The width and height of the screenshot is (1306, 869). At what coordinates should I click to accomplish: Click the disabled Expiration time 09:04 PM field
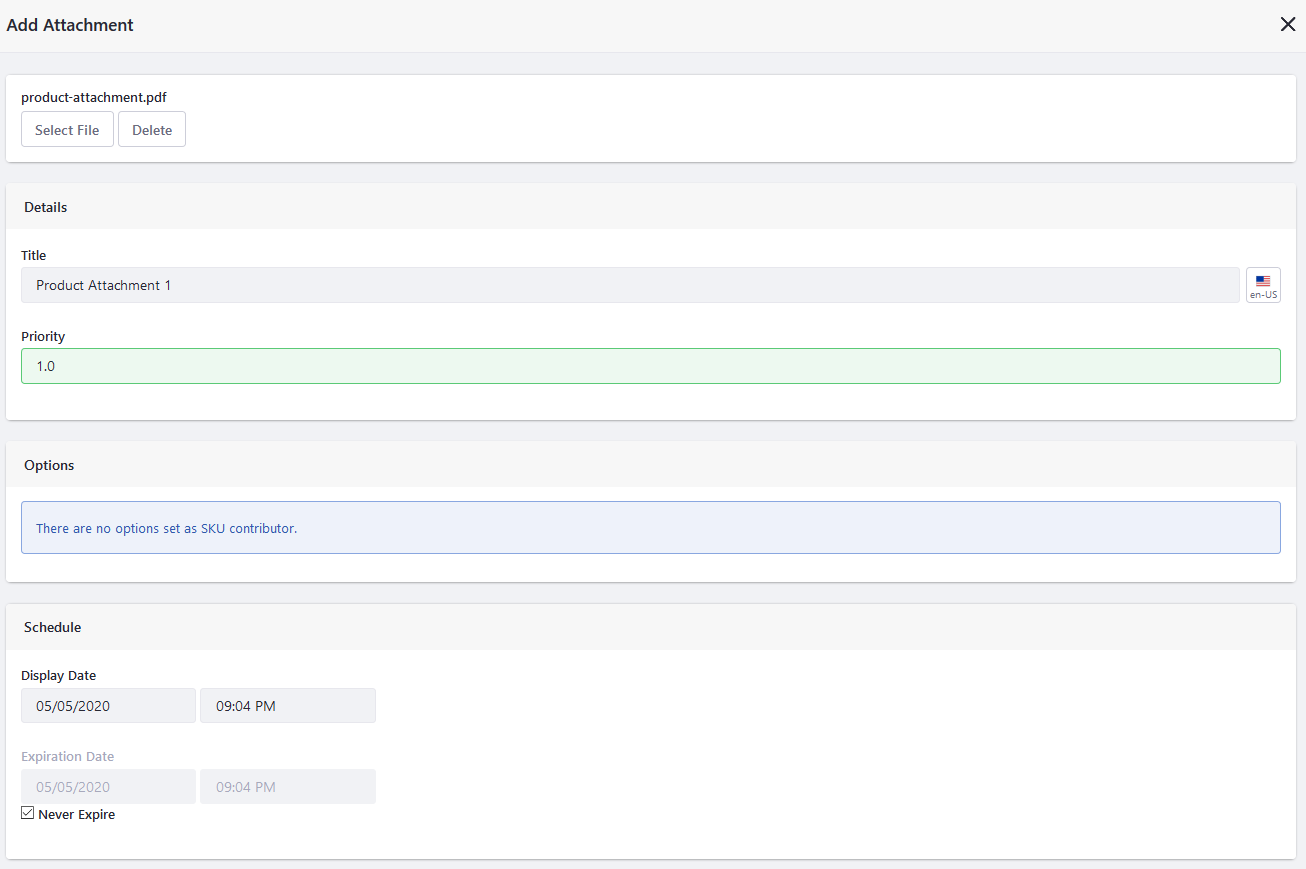288,786
